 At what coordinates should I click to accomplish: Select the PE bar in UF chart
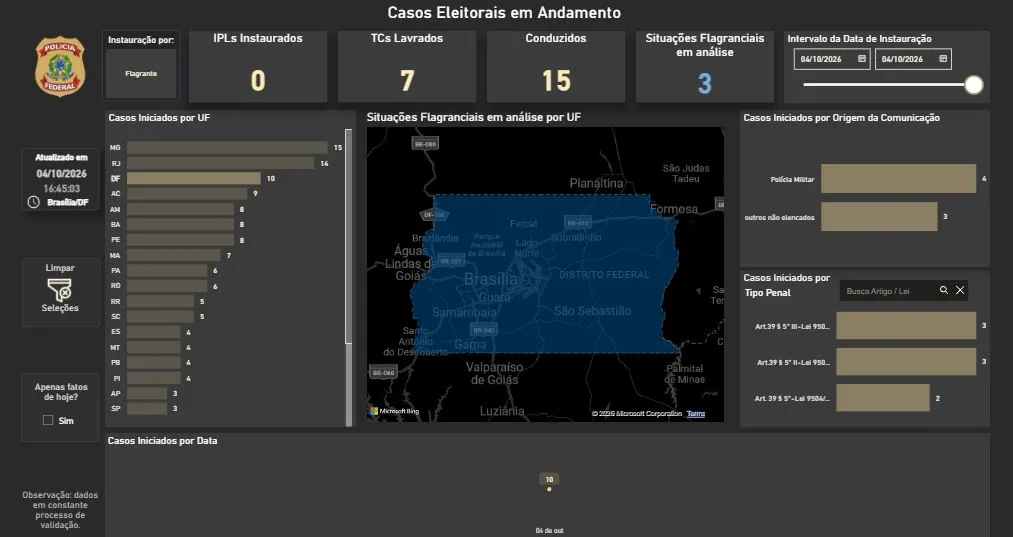click(180, 240)
